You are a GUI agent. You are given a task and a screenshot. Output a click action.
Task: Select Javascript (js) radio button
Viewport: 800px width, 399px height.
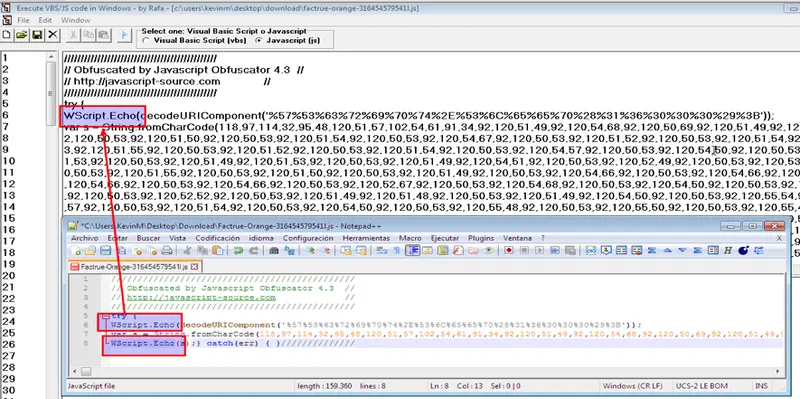(259, 40)
